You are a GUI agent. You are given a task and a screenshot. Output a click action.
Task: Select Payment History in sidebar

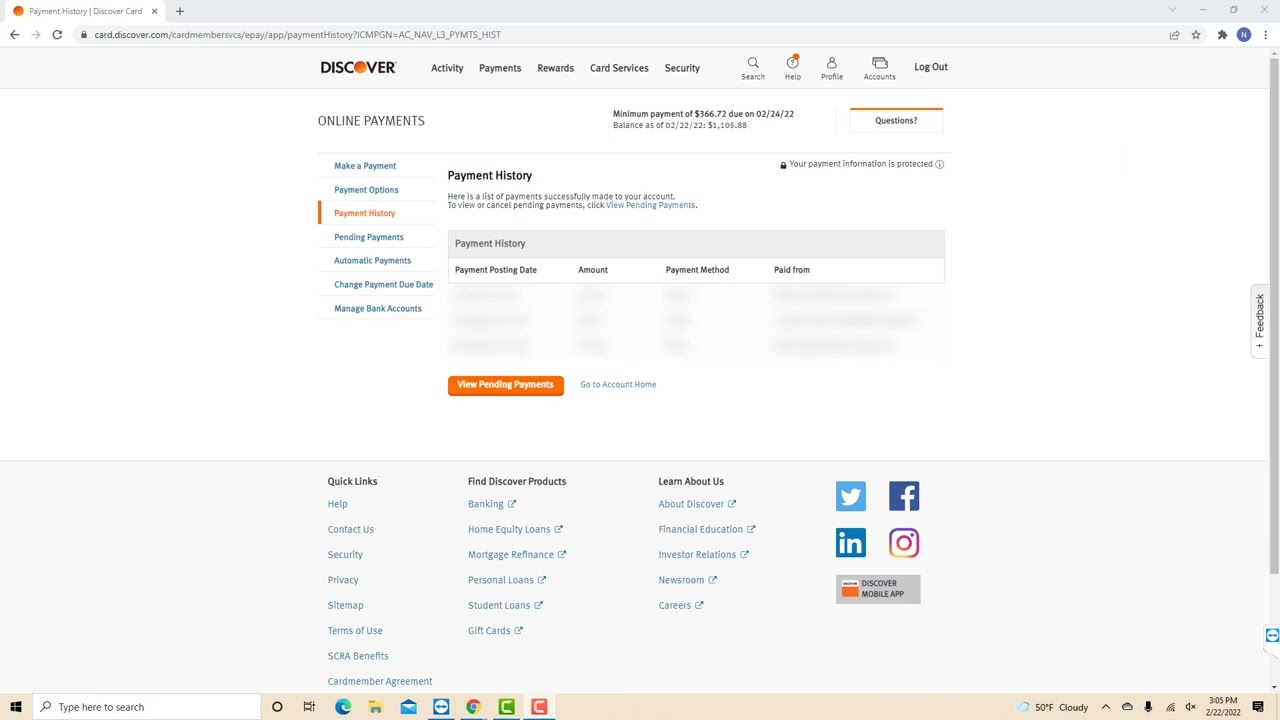click(x=364, y=213)
